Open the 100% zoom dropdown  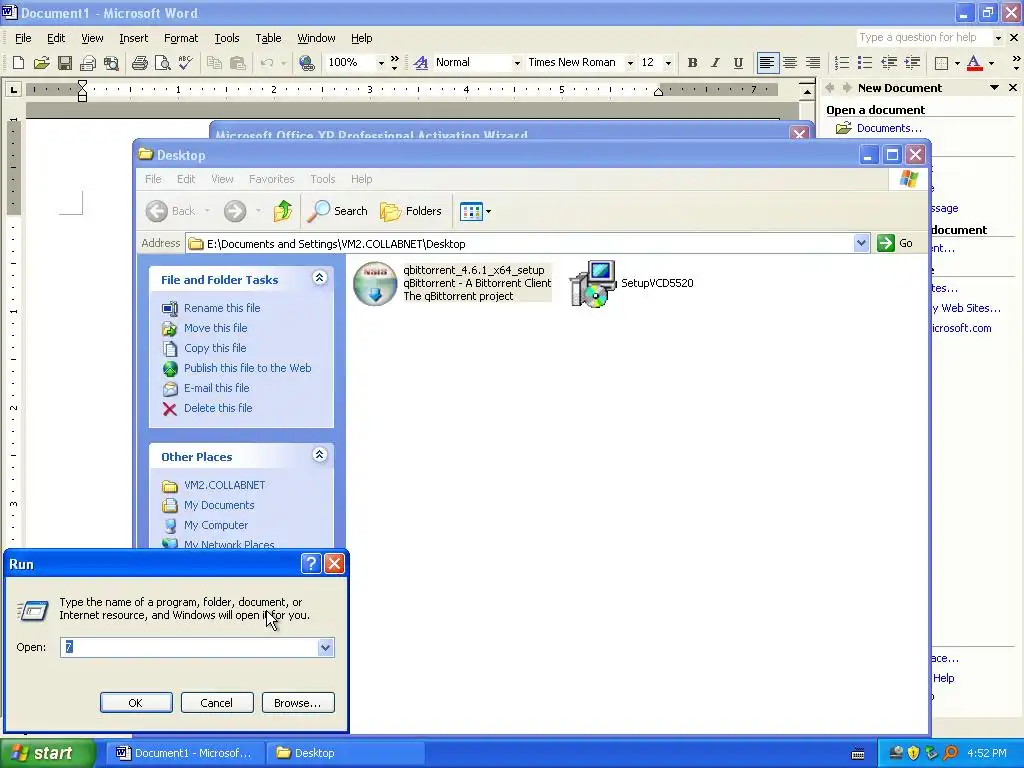click(381, 63)
